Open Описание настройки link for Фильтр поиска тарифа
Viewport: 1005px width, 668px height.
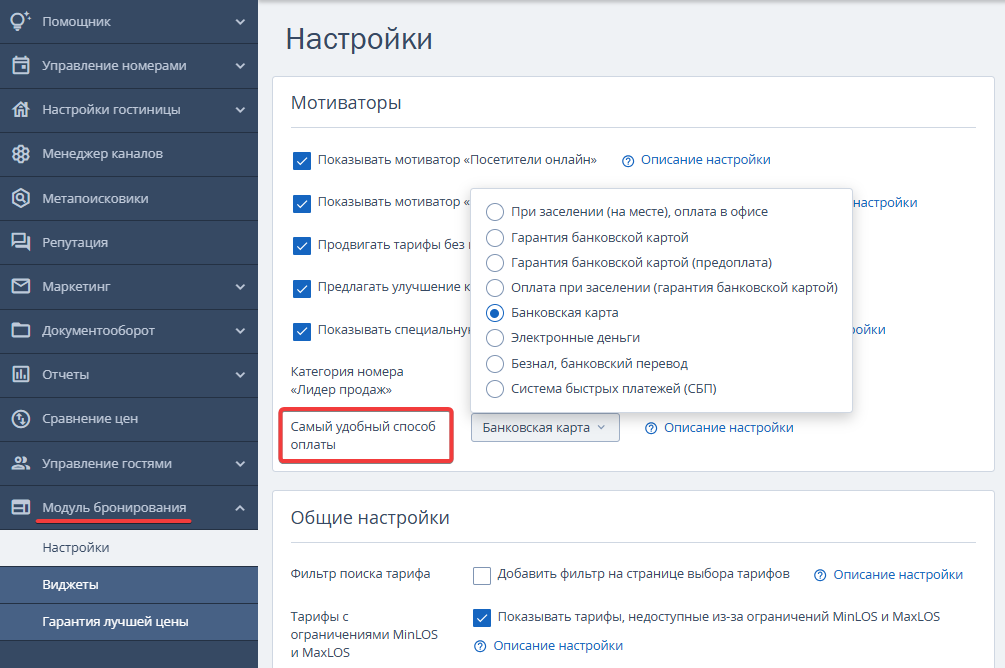[x=898, y=575]
